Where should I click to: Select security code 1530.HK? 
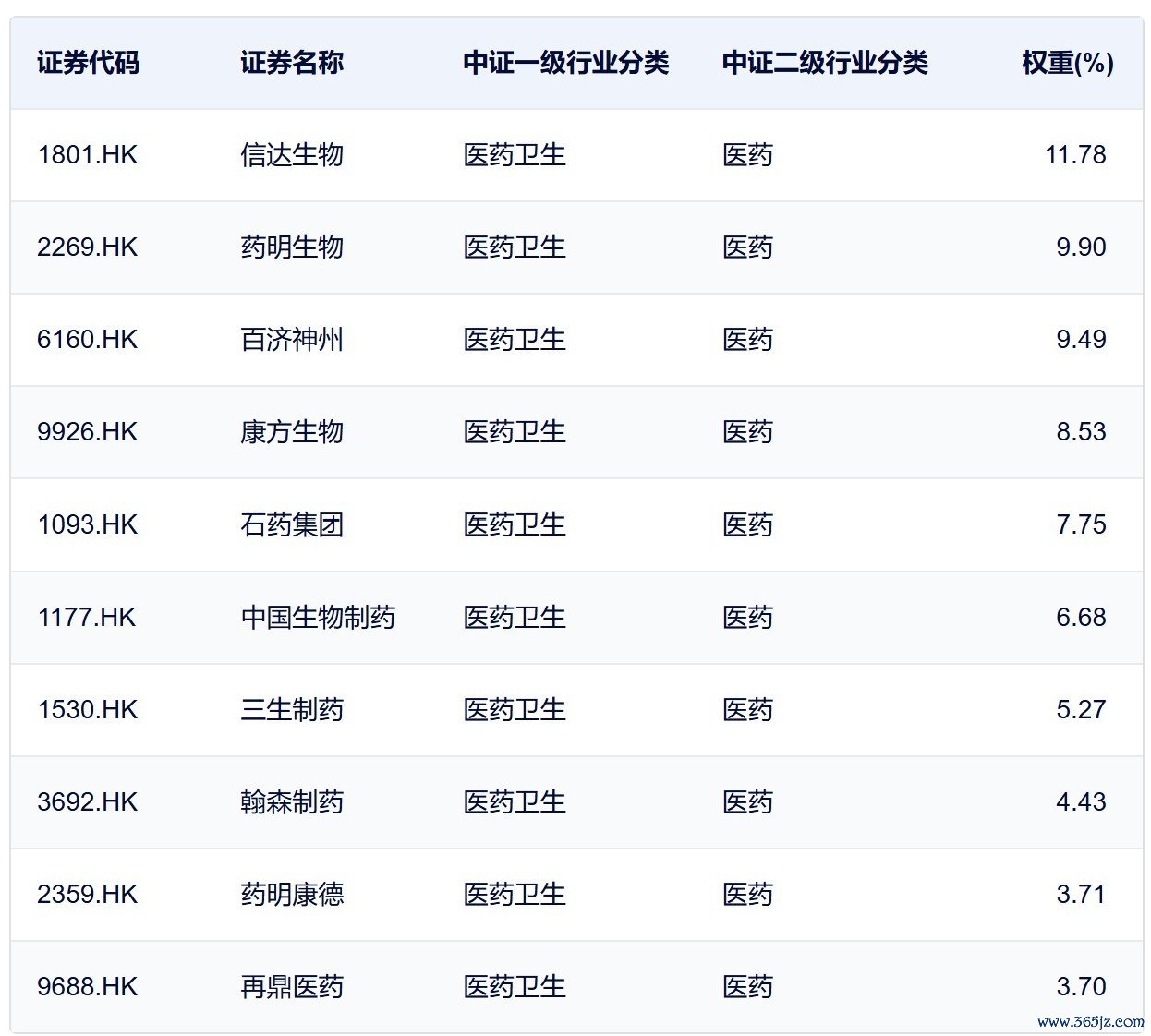pyautogui.click(x=87, y=709)
